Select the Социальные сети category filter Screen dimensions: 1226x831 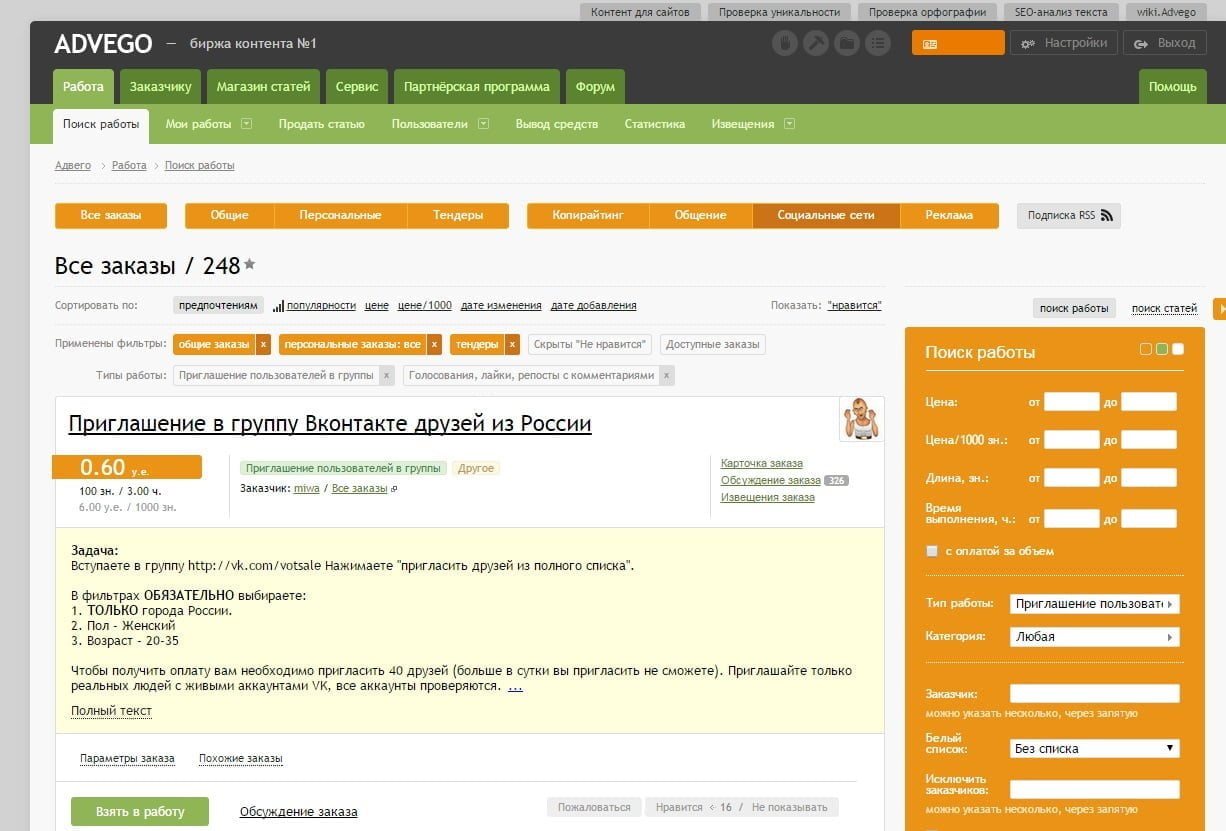[826, 215]
